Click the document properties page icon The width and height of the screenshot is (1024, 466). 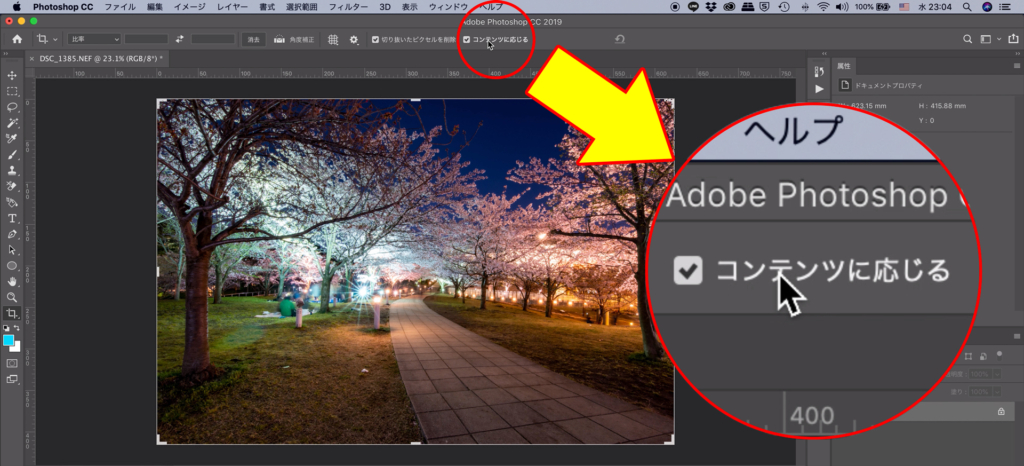pos(845,85)
